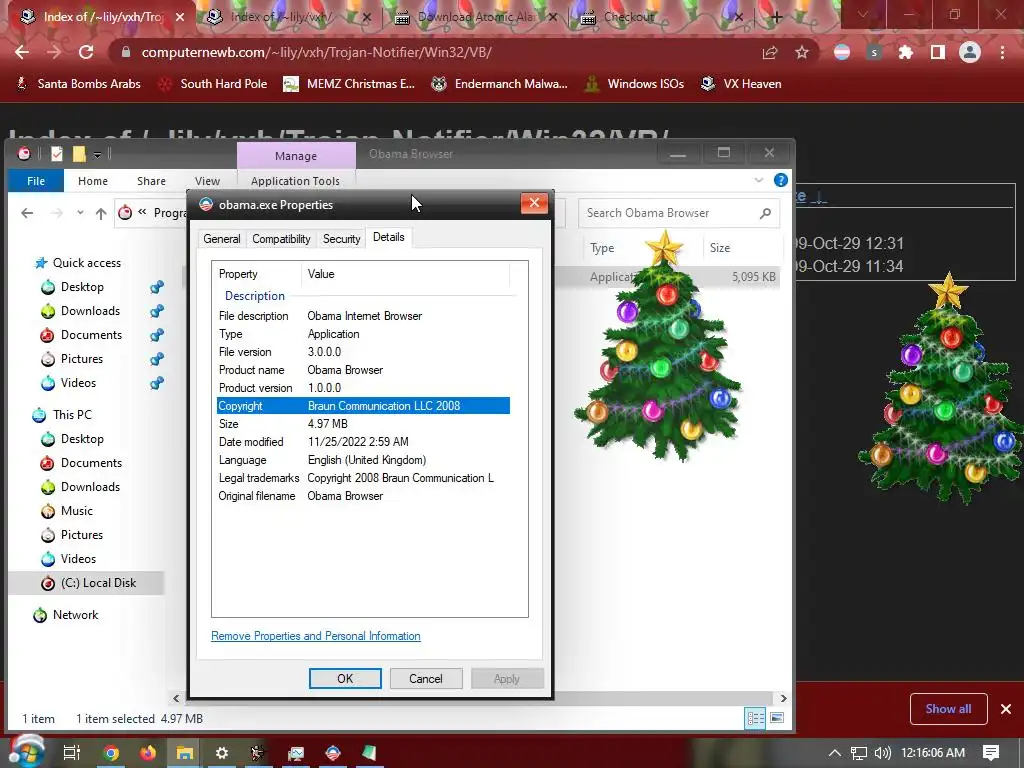Click the Properties checkmark quick-access icon
The image size is (1024, 768).
click(x=57, y=153)
